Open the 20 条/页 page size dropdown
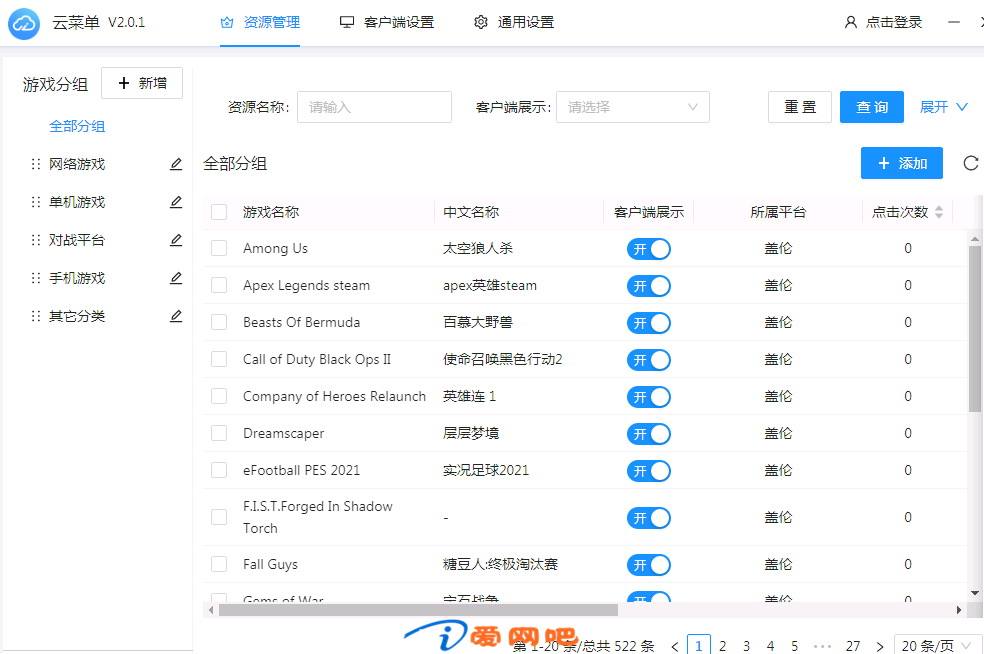This screenshot has height=654, width=984. (x=938, y=646)
